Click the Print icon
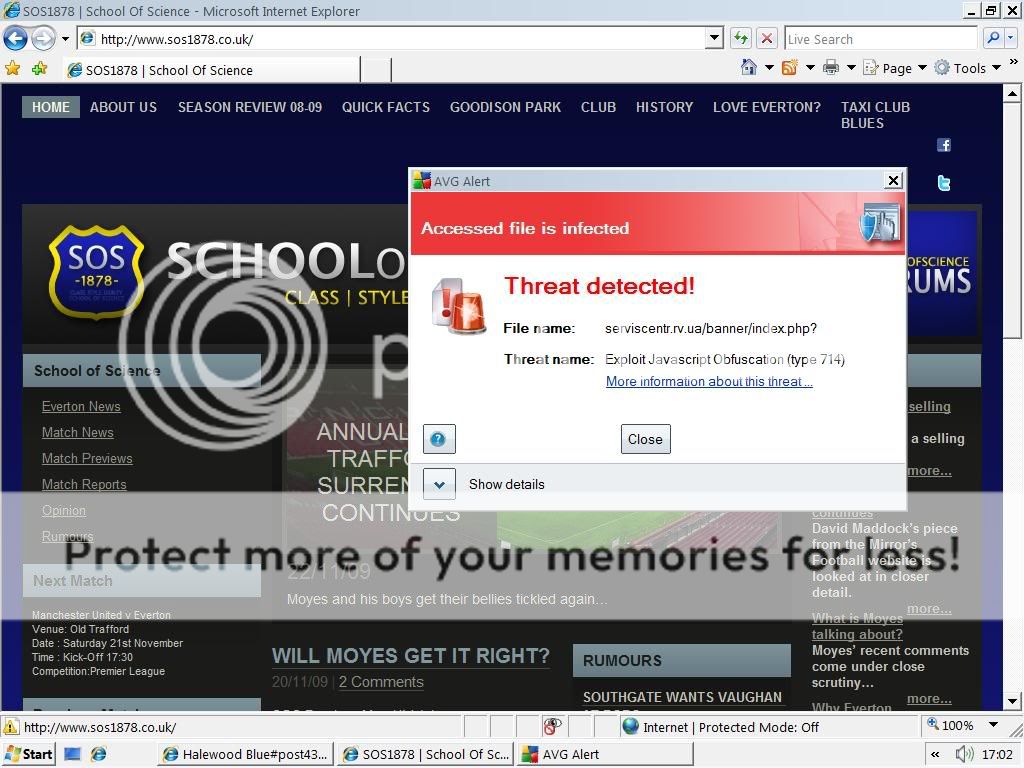The width and height of the screenshot is (1024, 768). (x=831, y=67)
